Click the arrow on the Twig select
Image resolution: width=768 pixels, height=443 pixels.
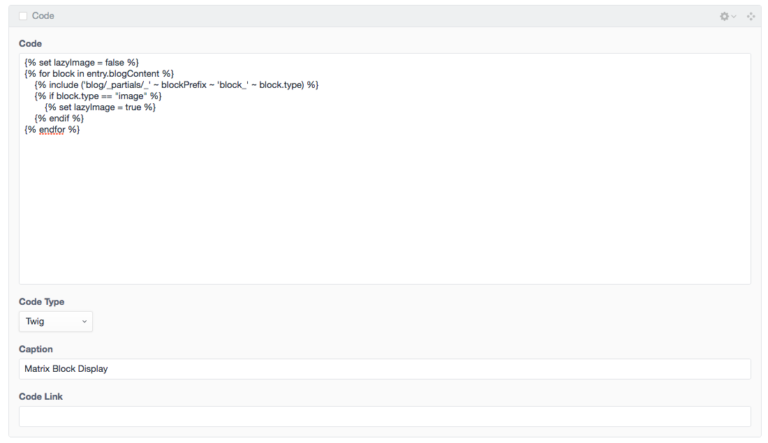[84, 321]
